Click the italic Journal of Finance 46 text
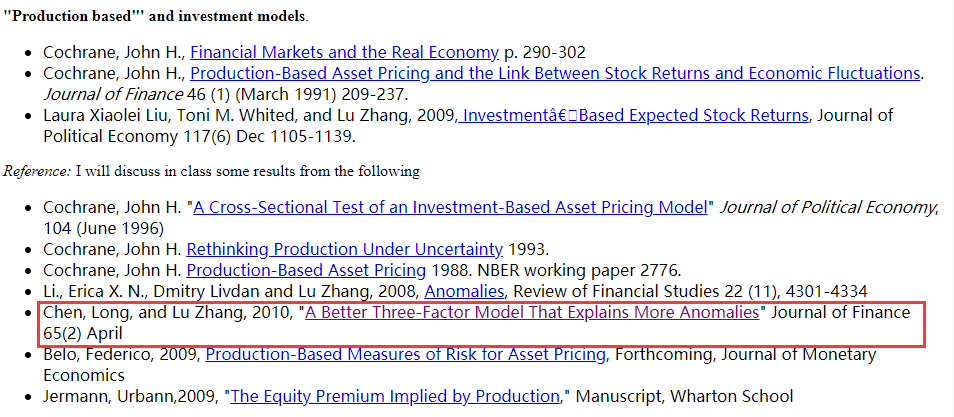Image resolution: width=954 pixels, height=417 pixels. point(124,95)
